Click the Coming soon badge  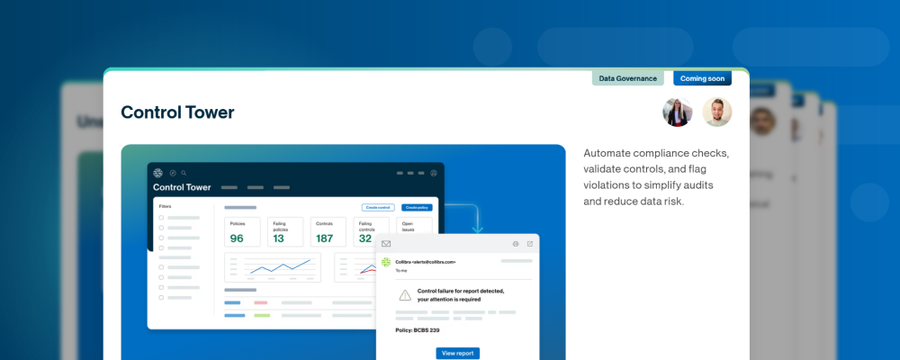point(703,79)
